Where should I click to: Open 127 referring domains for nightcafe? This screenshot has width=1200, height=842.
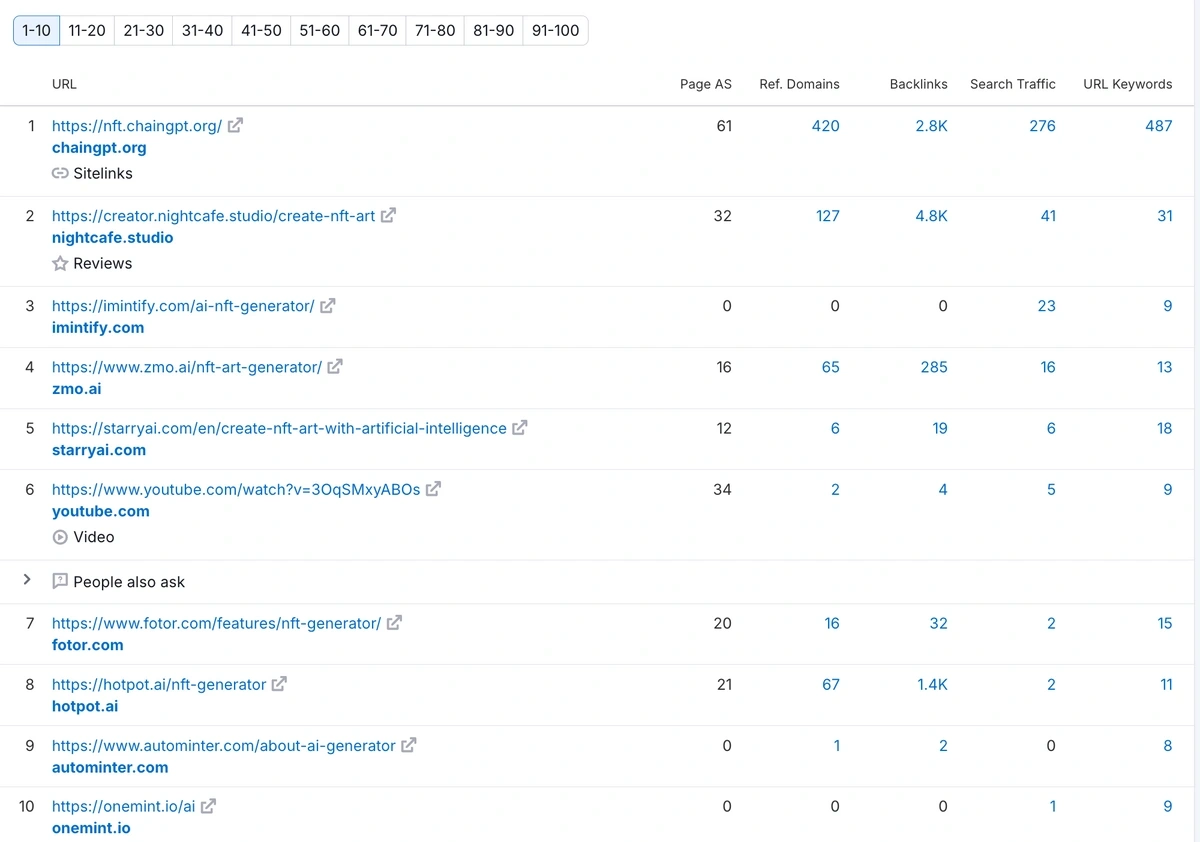(x=828, y=216)
